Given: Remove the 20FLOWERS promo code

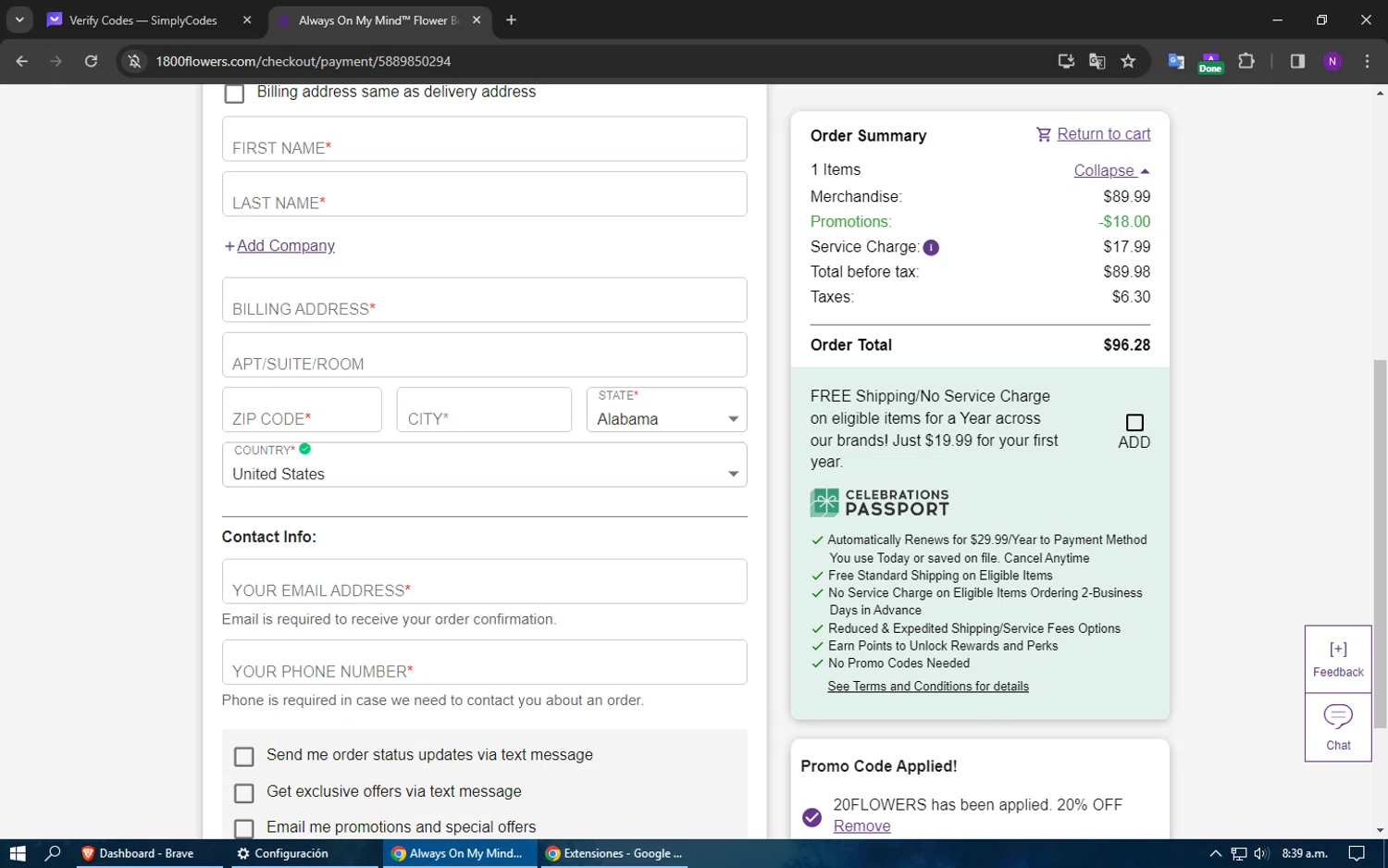Looking at the screenshot, I should pos(861,826).
